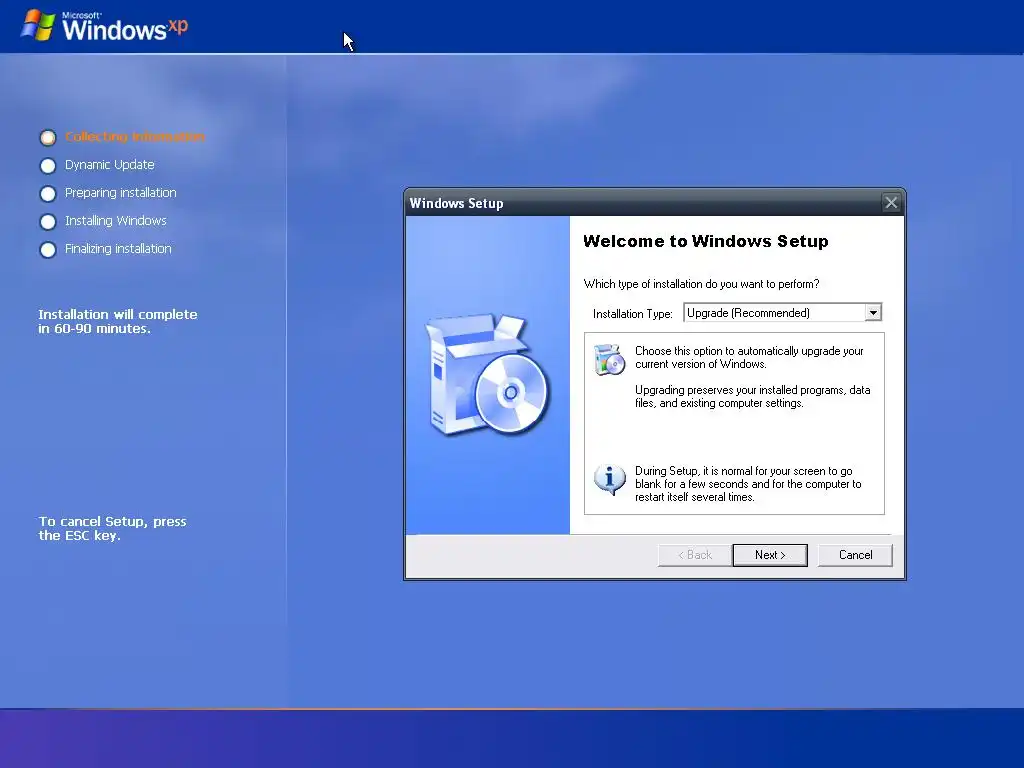Viewport: 1024px width, 768px height.
Task: Click the Next button
Action: [770, 555]
